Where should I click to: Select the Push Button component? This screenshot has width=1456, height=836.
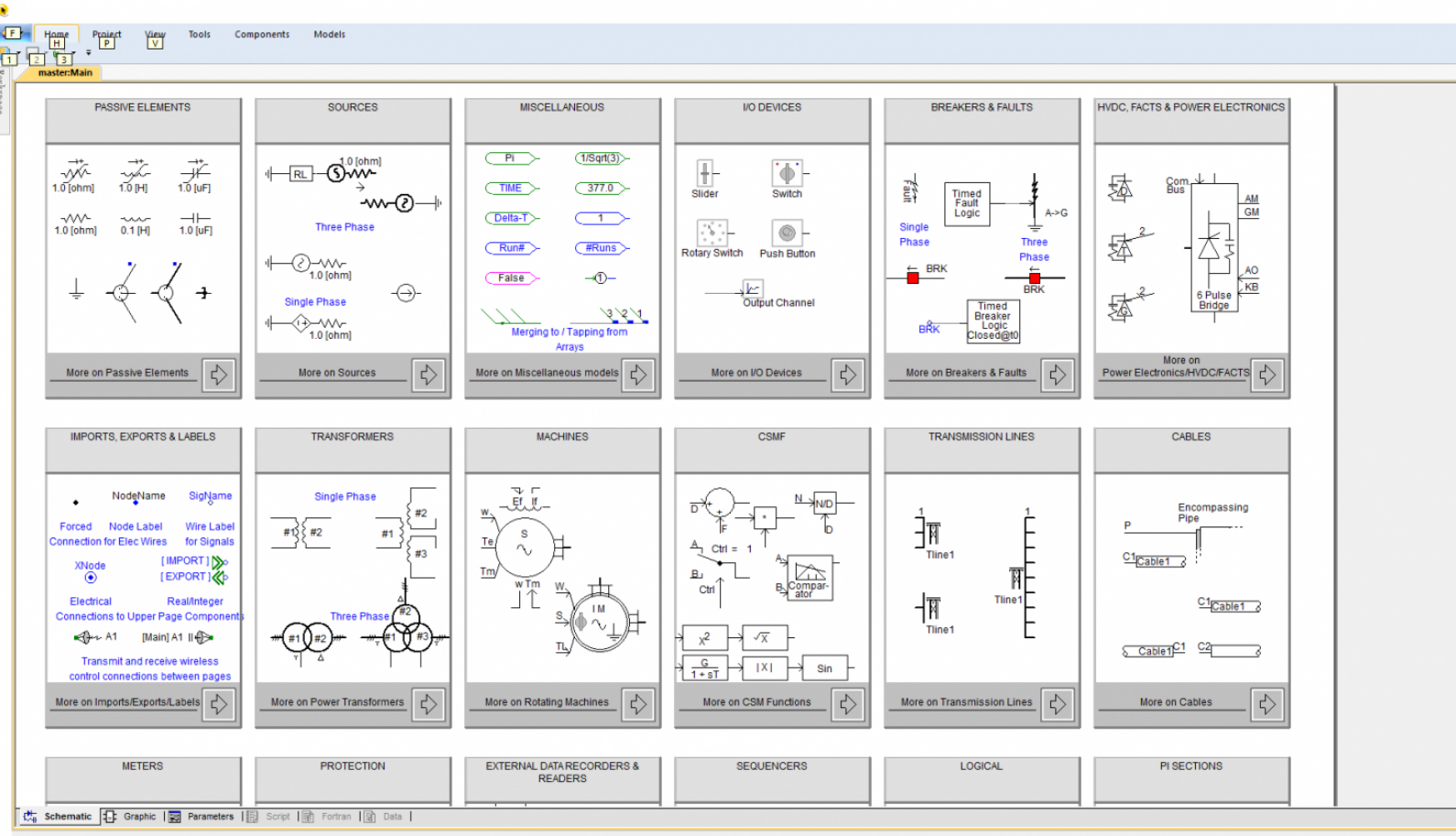(787, 233)
